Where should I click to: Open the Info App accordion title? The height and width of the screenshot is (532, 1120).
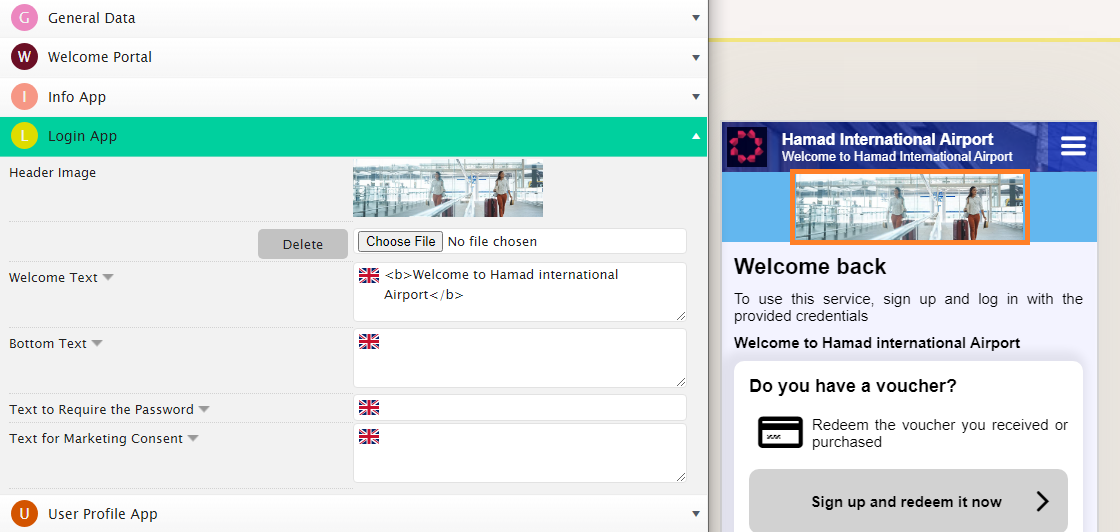pyautogui.click(x=77, y=96)
